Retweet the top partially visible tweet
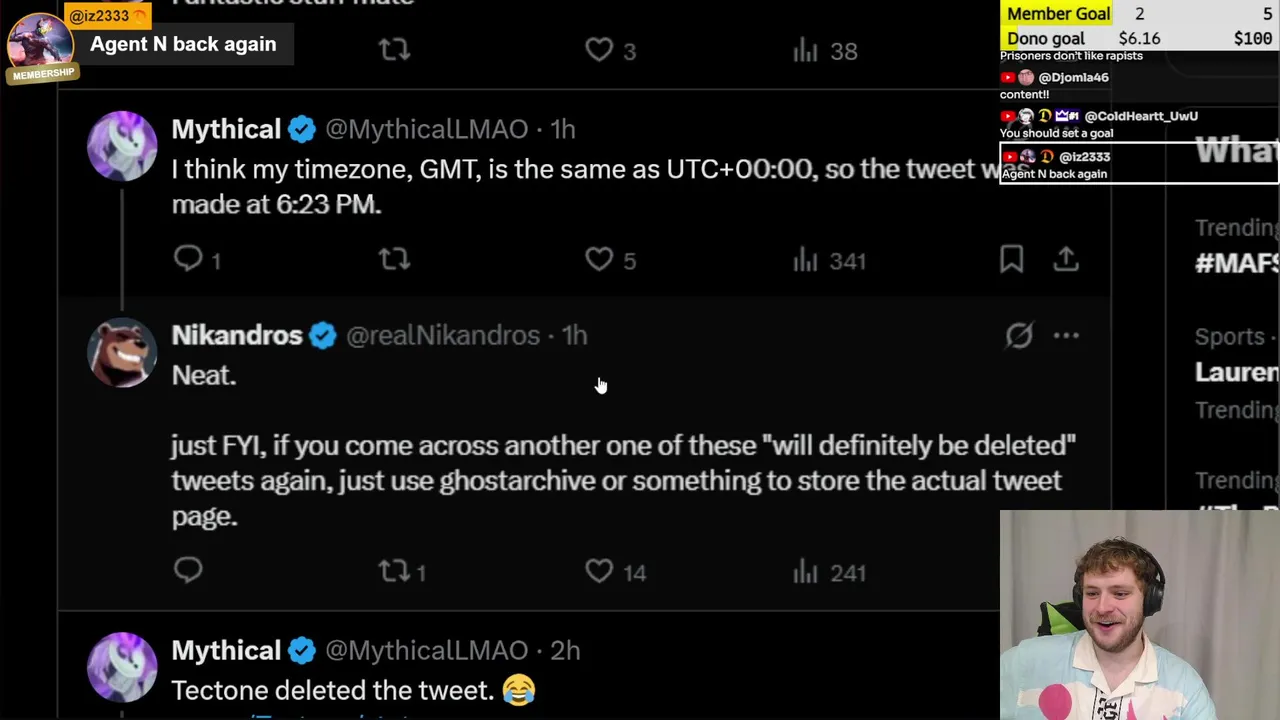Viewport: 1280px width, 720px height. (x=394, y=50)
